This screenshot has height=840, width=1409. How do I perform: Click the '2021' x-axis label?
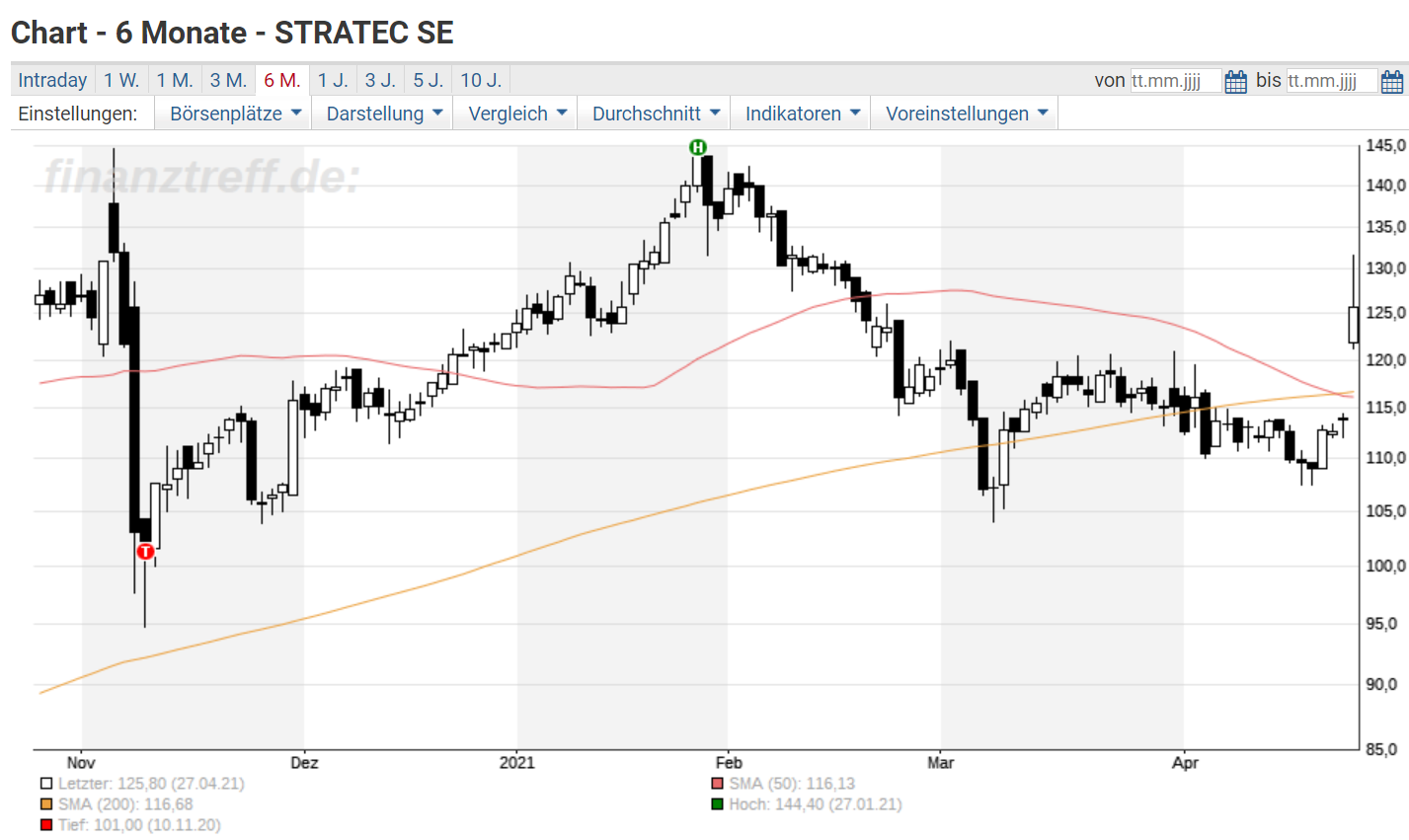click(x=516, y=763)
